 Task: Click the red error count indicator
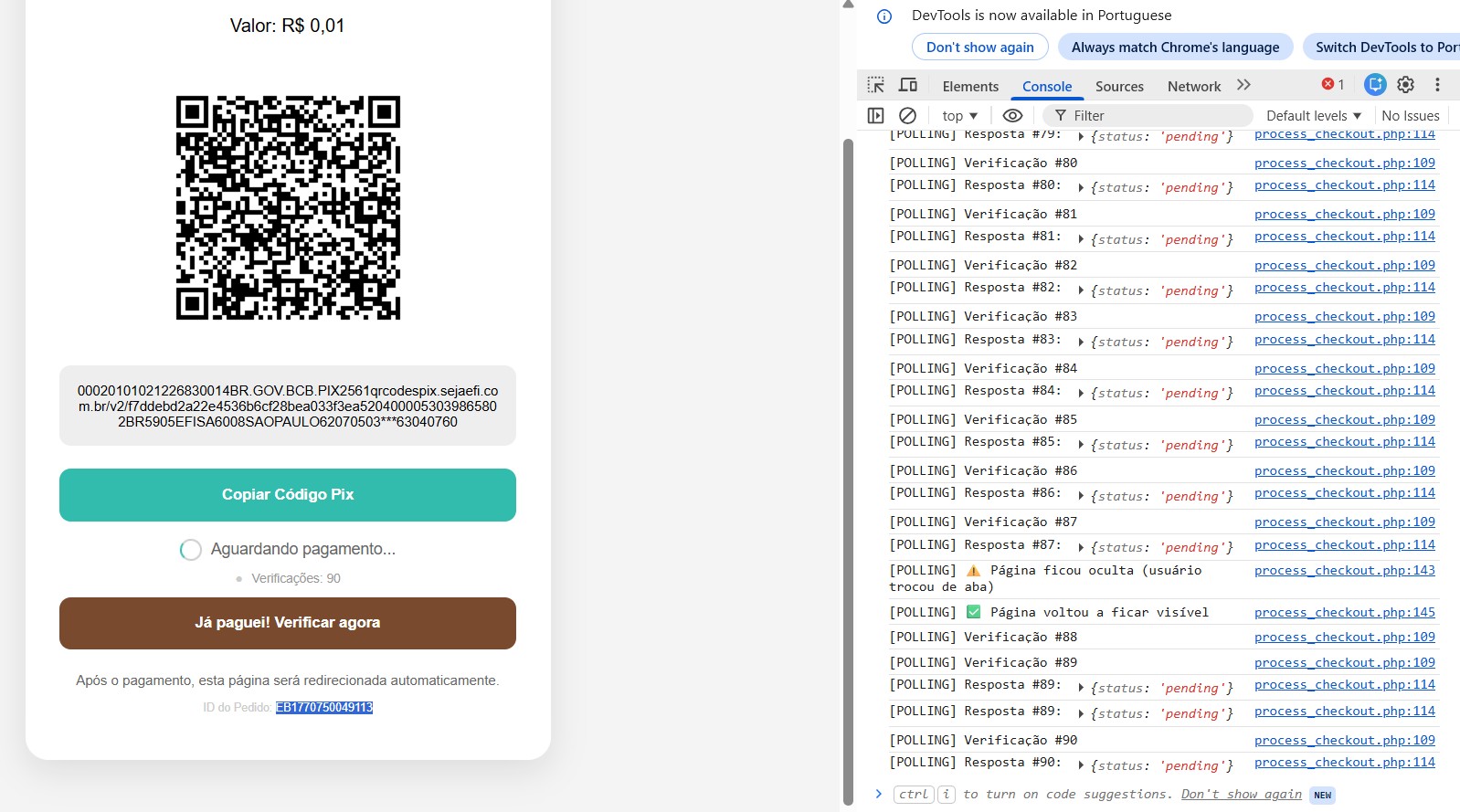1332,85
